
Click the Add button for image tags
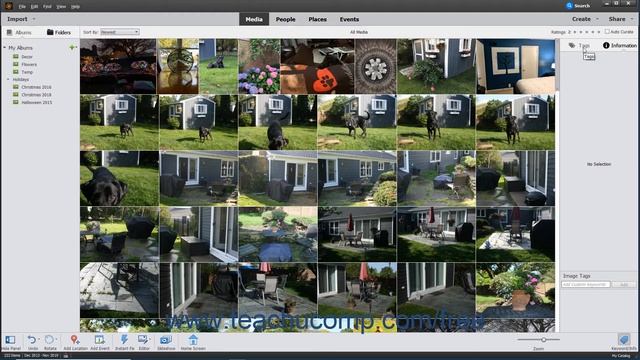624,284
